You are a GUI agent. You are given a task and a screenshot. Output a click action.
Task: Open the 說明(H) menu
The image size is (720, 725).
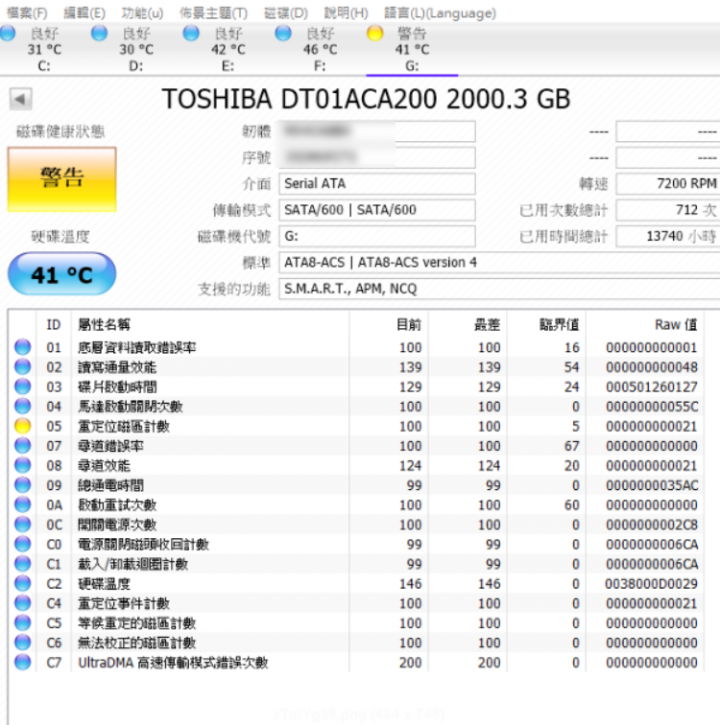[346, 13]
